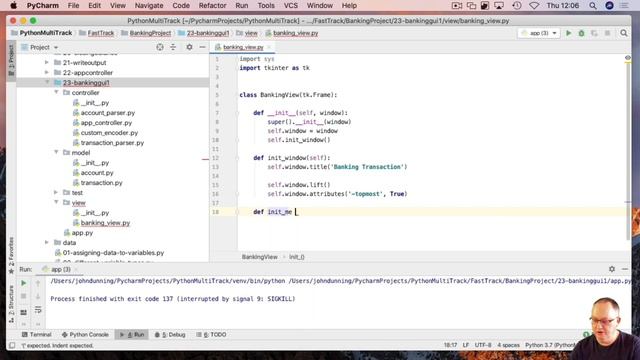Open the Apple menu

click(13, 6)
